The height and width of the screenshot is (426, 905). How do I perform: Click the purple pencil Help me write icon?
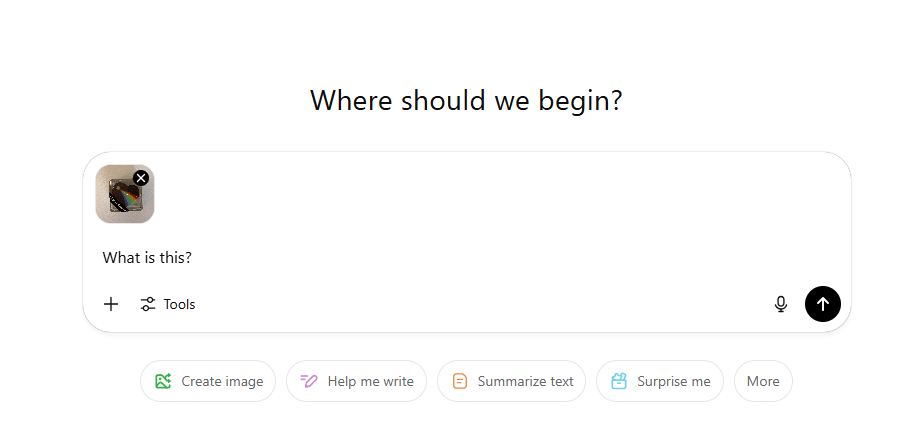tap(309, 381)
